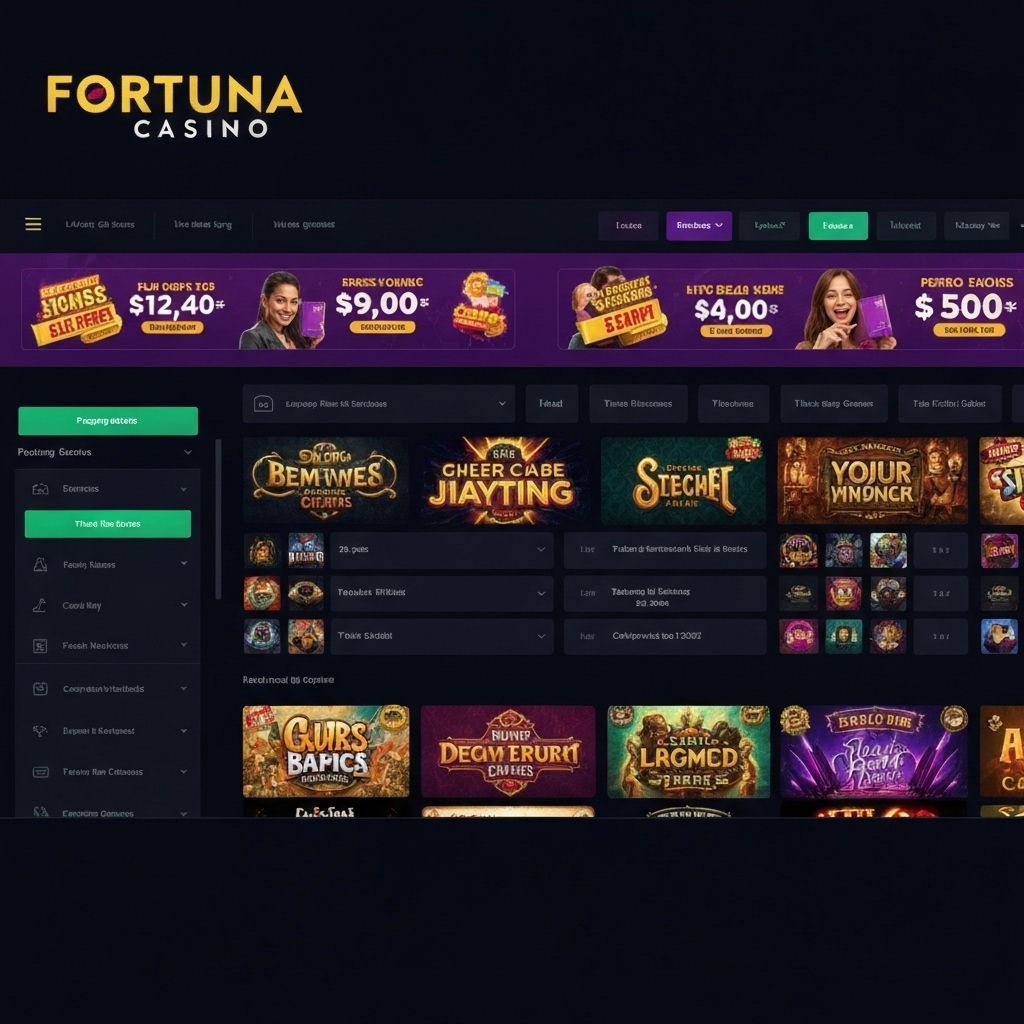The height and width of the screenshot is (1024, 1024).
Task: Click the handshake icon in the sidebar
Action: pos(40,731)
